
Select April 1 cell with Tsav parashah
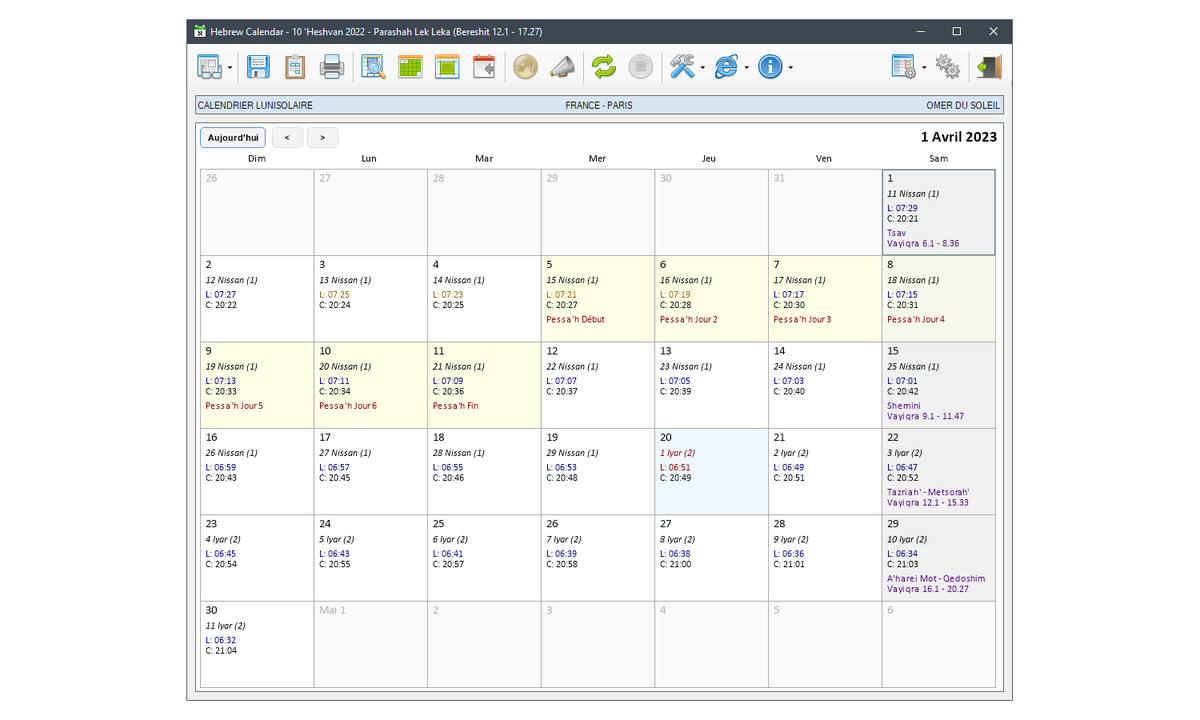(x=938, y=212)
